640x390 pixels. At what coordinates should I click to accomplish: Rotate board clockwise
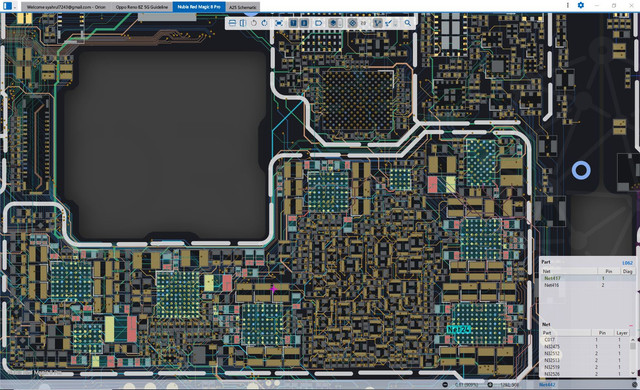click(x=264, y=23)
